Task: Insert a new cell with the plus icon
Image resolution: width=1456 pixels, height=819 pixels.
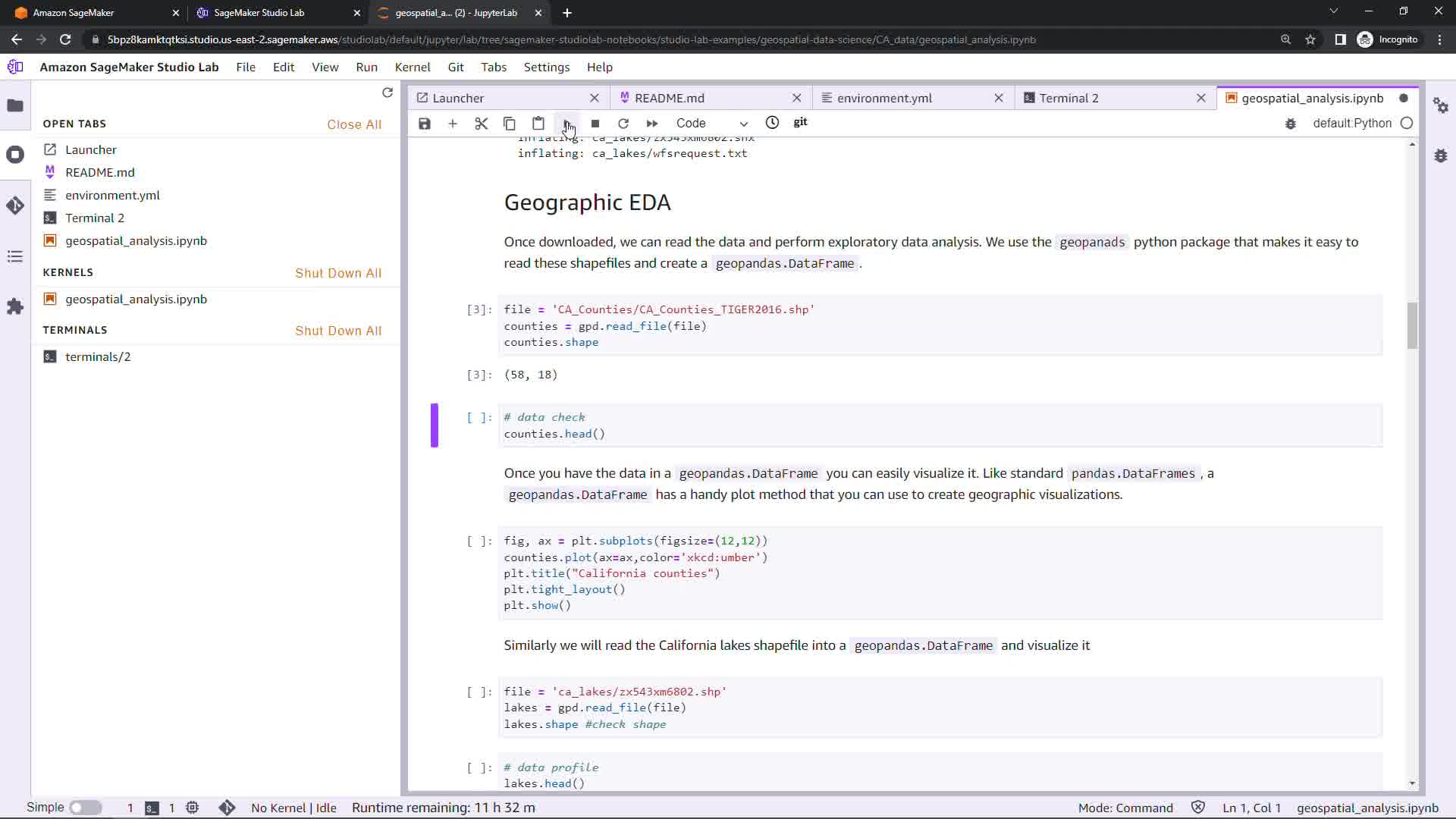Action: 453,124
